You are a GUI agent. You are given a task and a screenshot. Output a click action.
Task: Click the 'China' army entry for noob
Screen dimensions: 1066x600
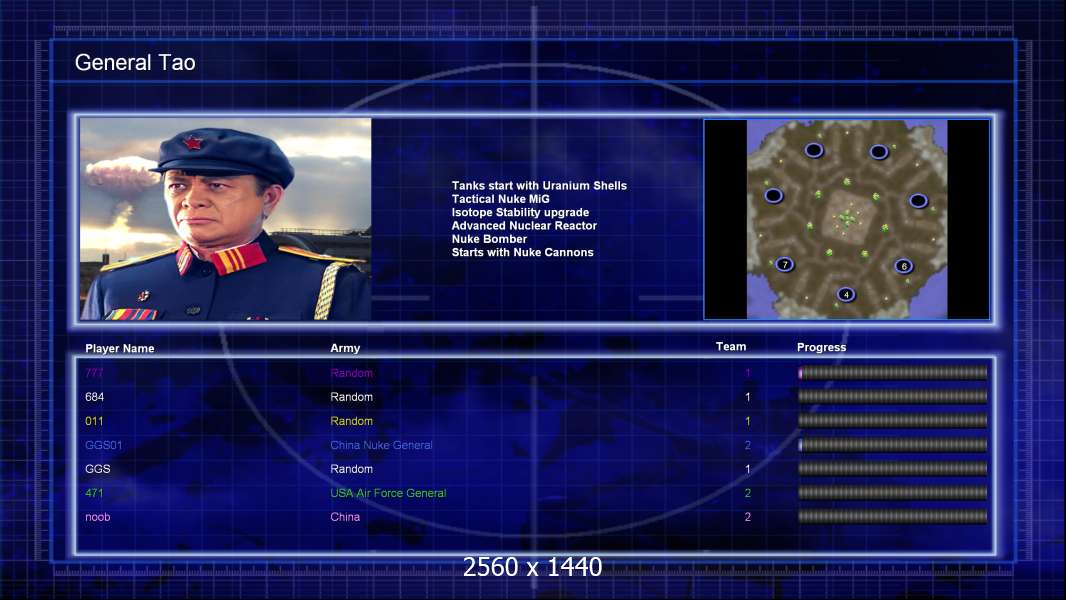click(345, 517)
